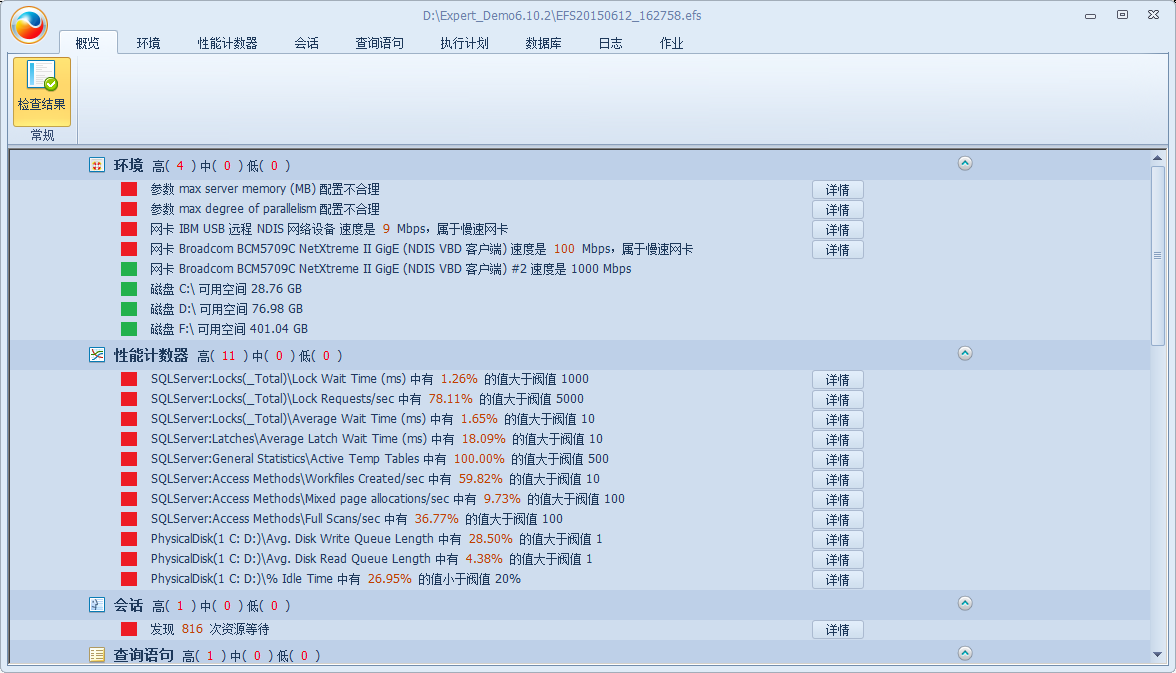Open the 查询语句 tab
1176x673 pixels.
(x=380, y=43)
